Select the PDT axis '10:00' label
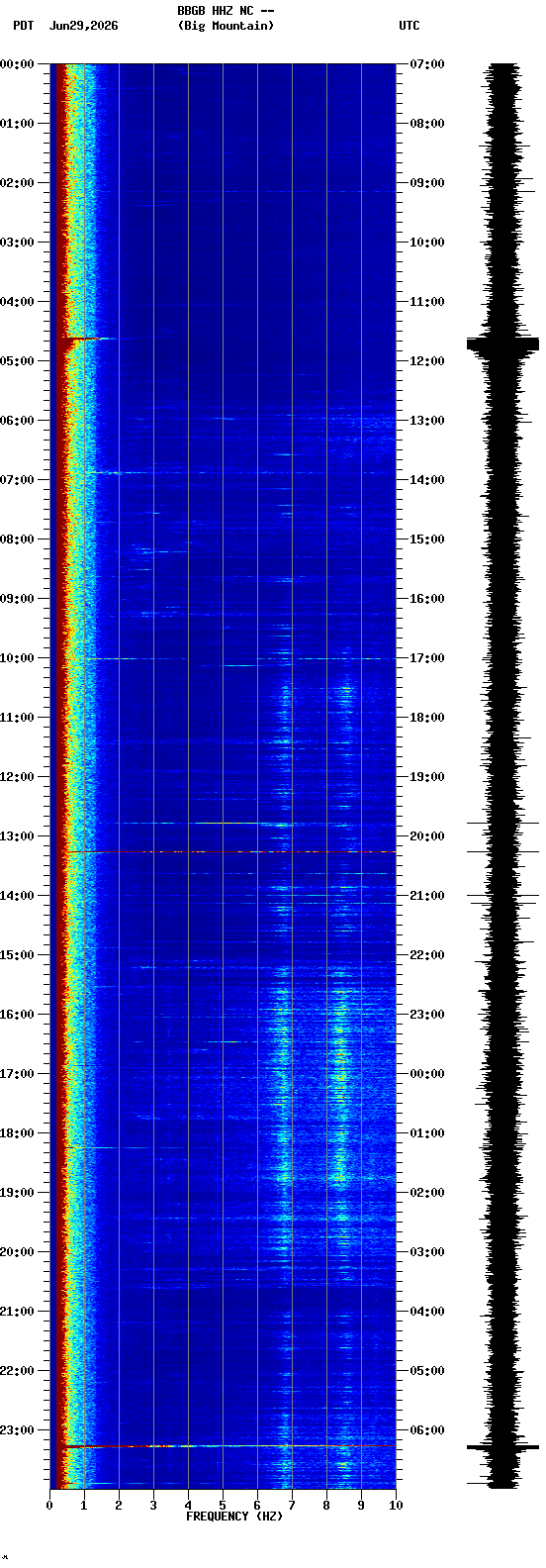 coord(17,658)
